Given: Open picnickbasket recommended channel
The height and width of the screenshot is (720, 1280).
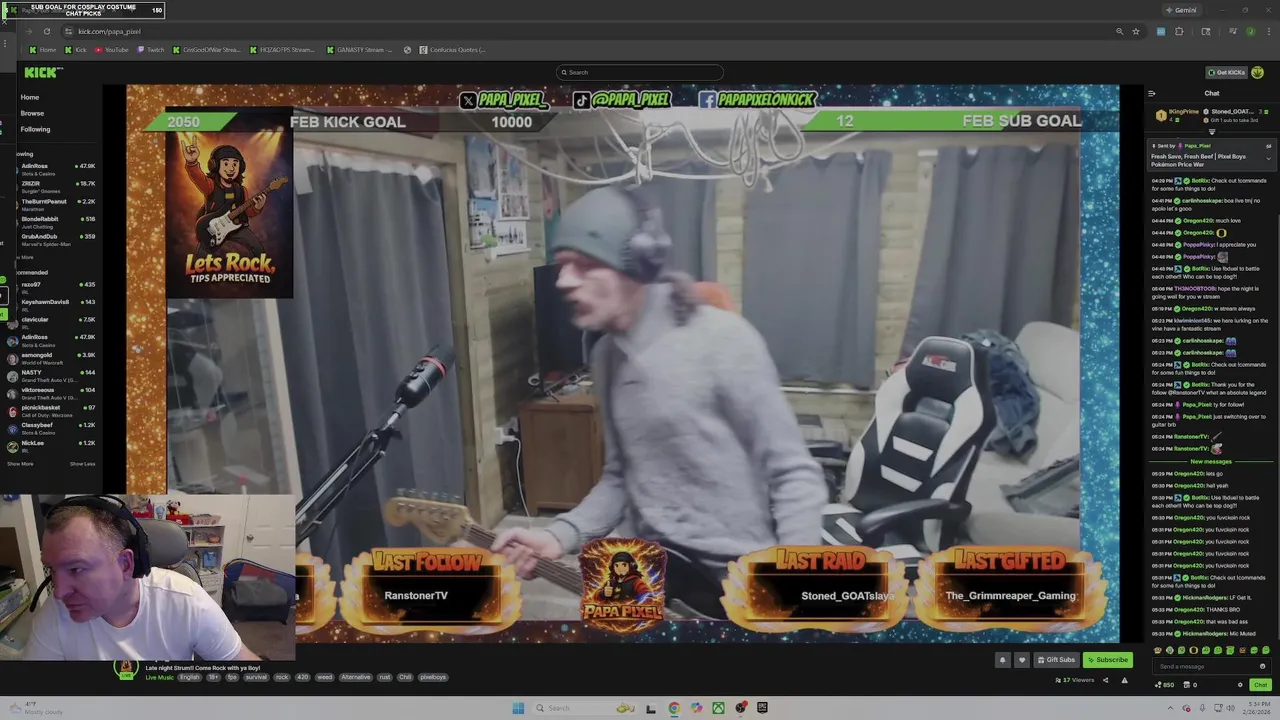Looking at the screenshot, I should [50, 410].
